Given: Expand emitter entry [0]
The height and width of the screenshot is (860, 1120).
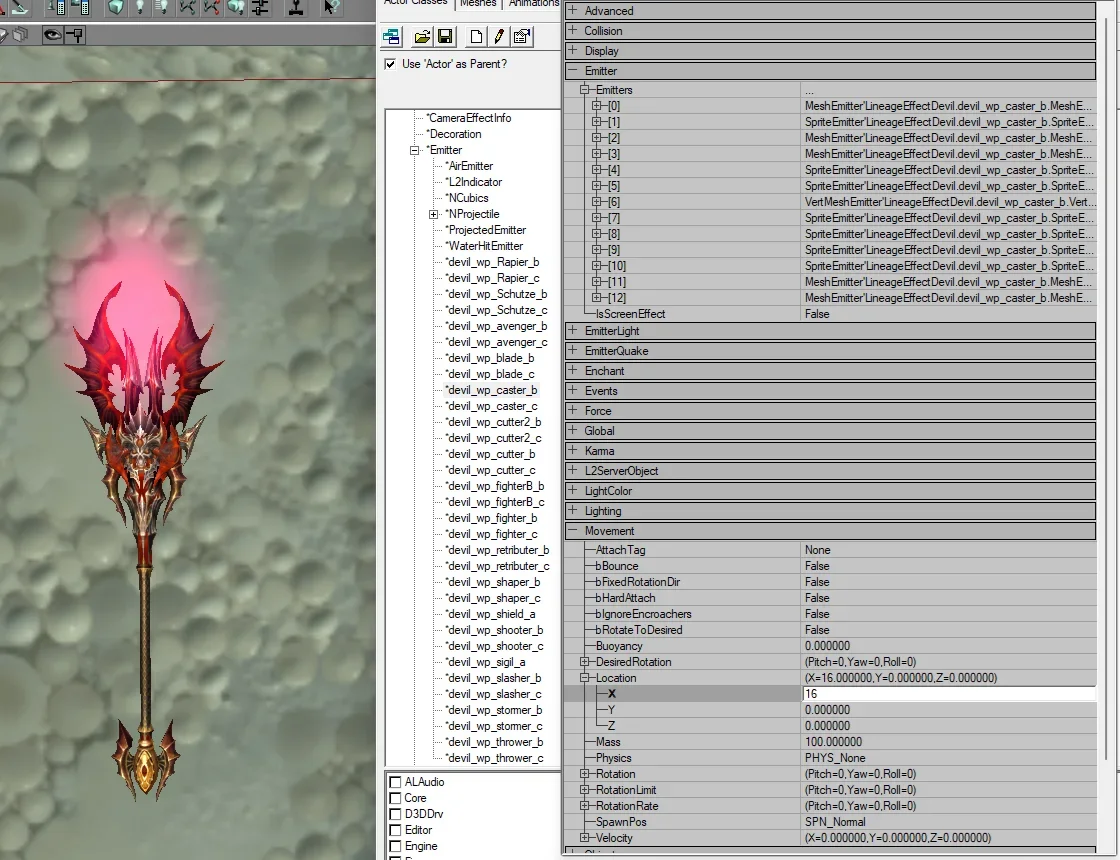Looking at the screenshot, I should click(596, 106).
